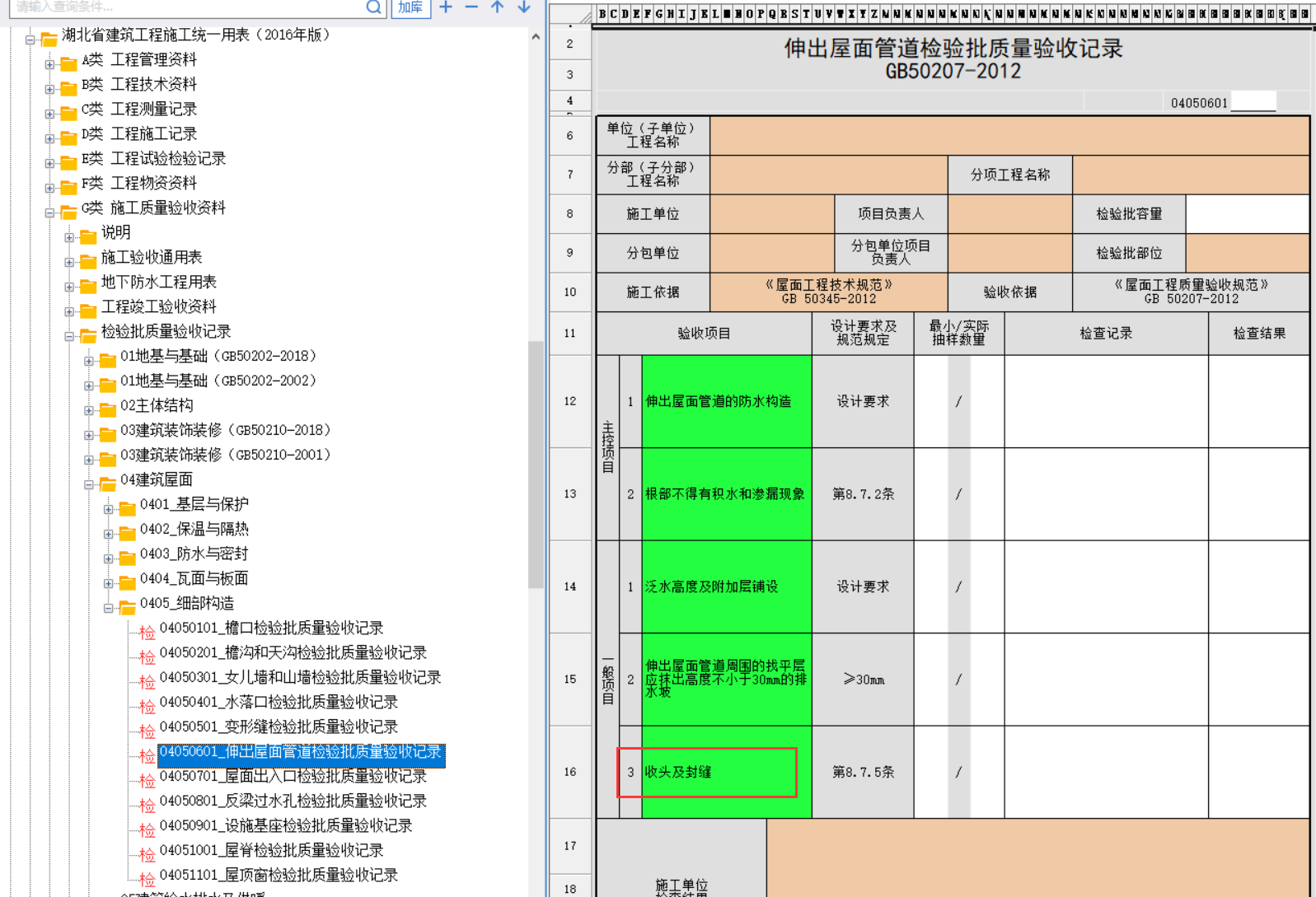This screenshot has width=1316, height=897.
Task: Collapse the 检验批质量验收记录 node
Action: 69,336
